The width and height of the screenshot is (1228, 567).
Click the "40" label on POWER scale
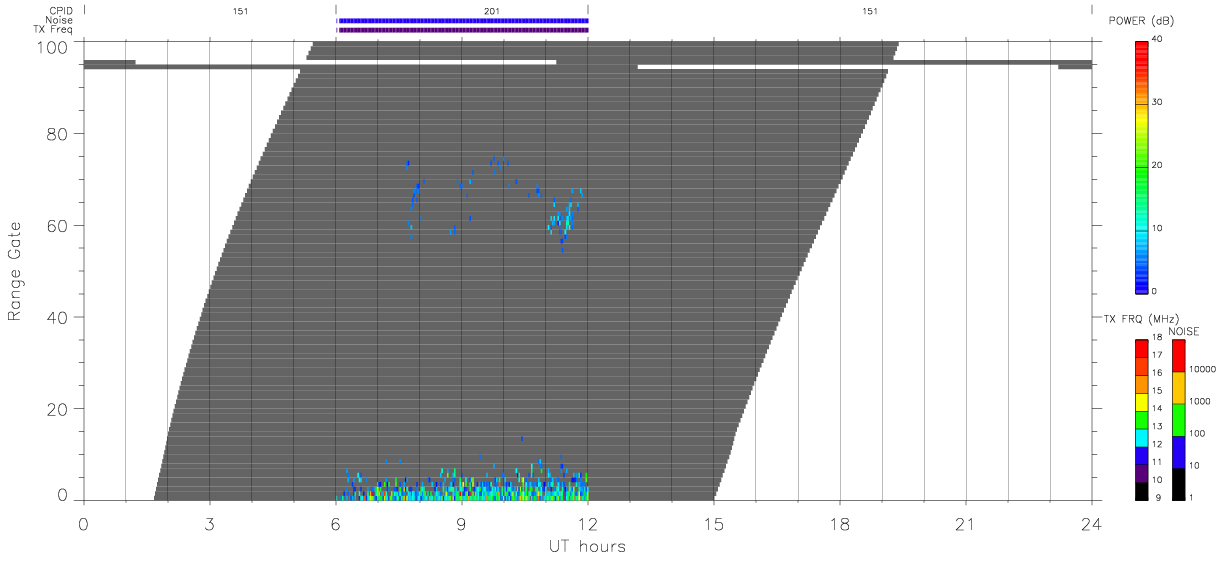(x=1158, y=39)
